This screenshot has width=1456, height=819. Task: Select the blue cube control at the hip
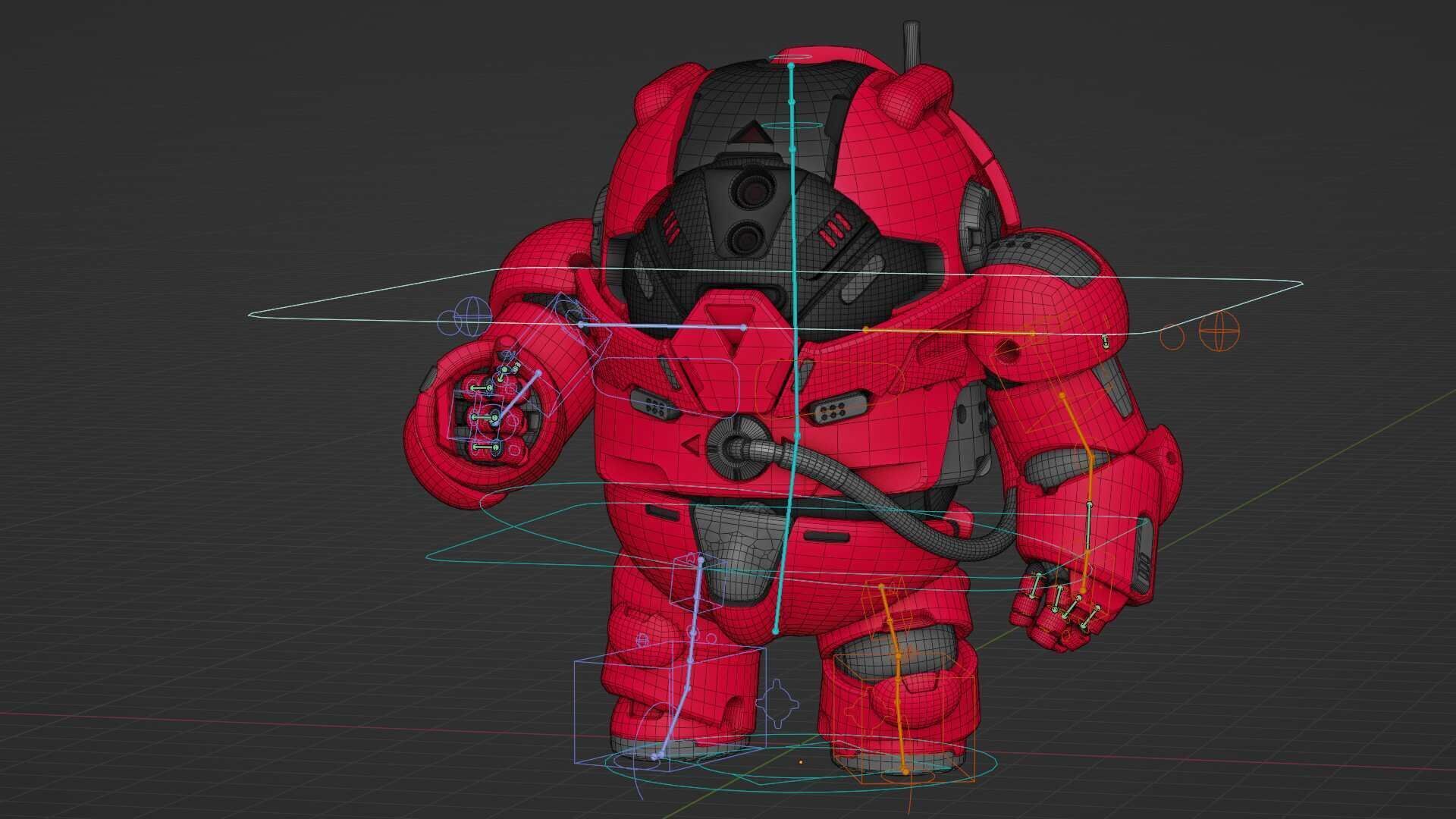tap(698, 581)
